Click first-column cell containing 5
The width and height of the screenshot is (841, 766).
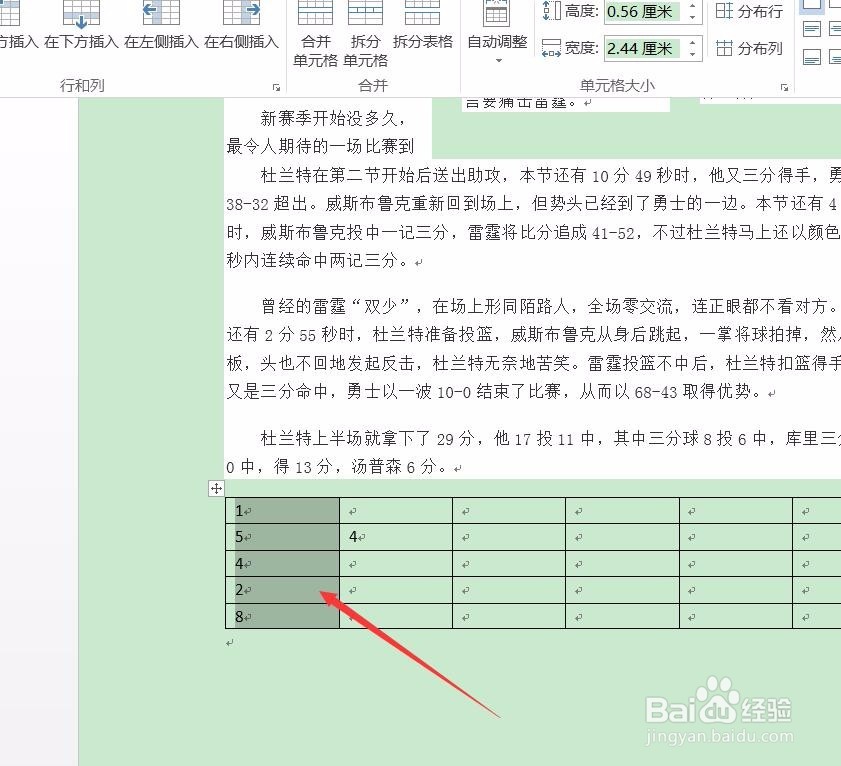pyautogui.click(x=283, y=537)
